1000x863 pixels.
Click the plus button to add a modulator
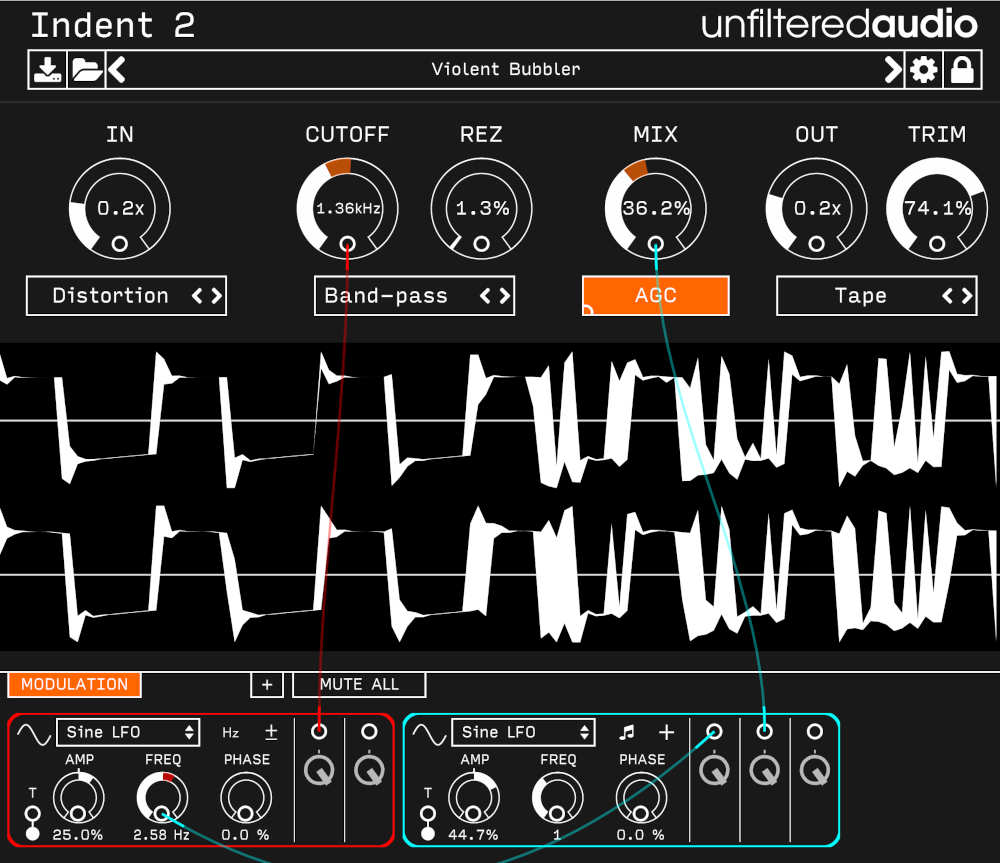coord(266,684)
